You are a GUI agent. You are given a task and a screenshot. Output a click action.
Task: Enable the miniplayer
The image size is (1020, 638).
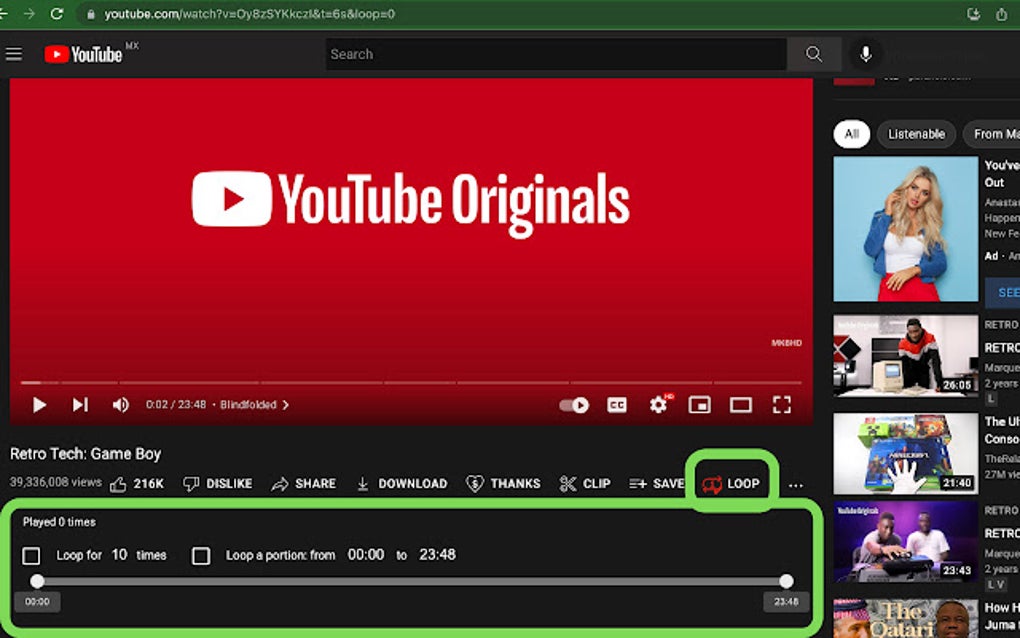[699, 405]
